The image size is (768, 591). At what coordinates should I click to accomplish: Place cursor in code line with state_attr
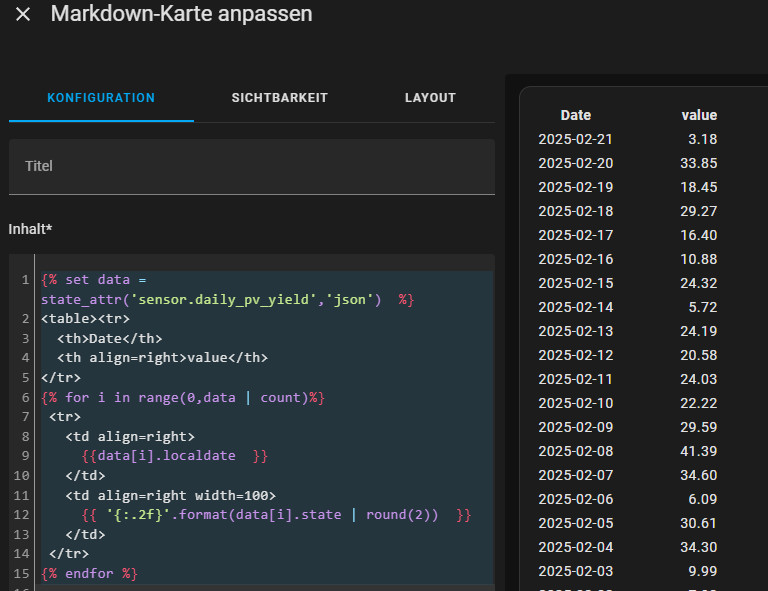(227, 299)
